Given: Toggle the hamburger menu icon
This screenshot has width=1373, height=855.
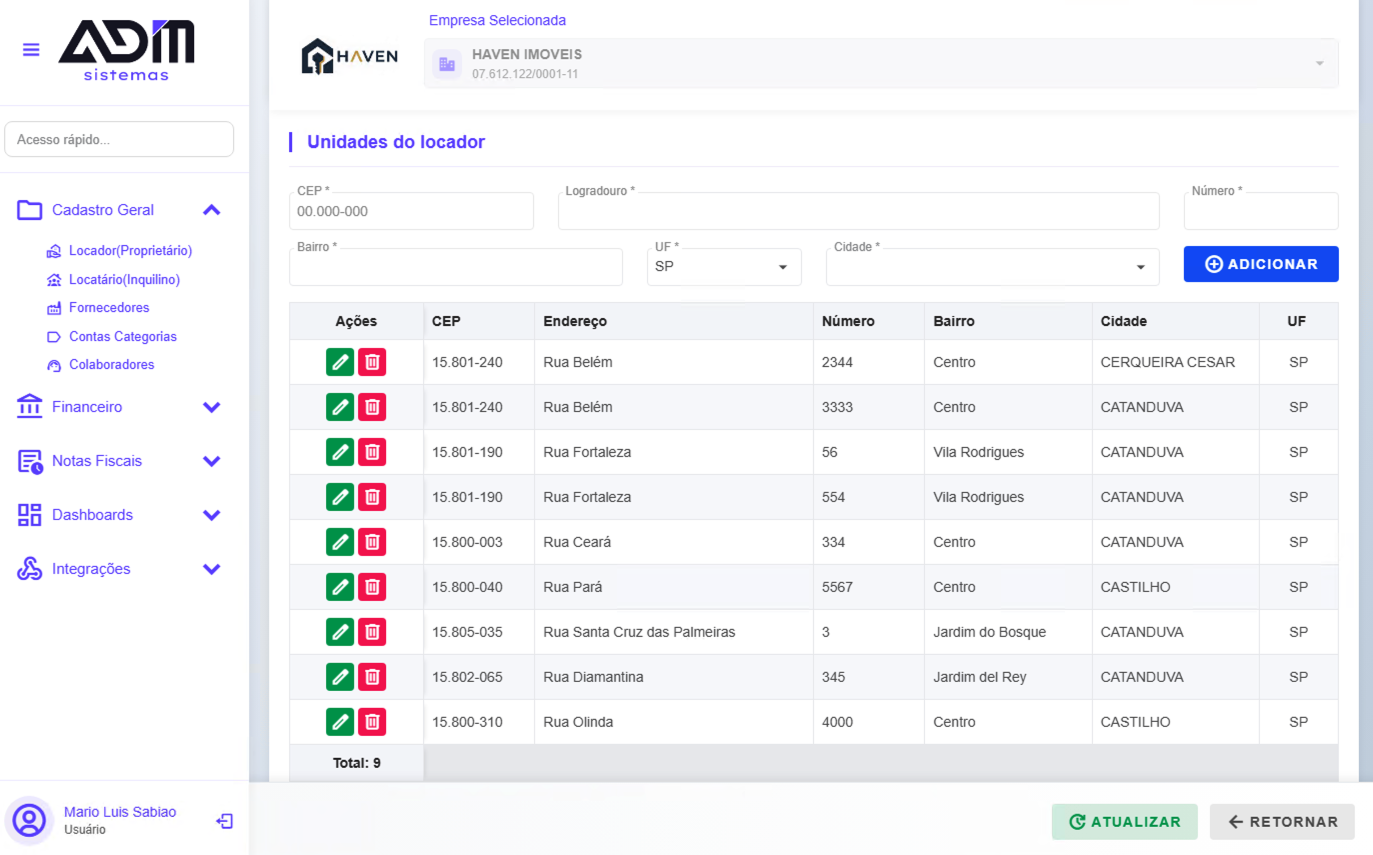Looking at the screenshot, I should pyautogui.click(x=31, y=49).
